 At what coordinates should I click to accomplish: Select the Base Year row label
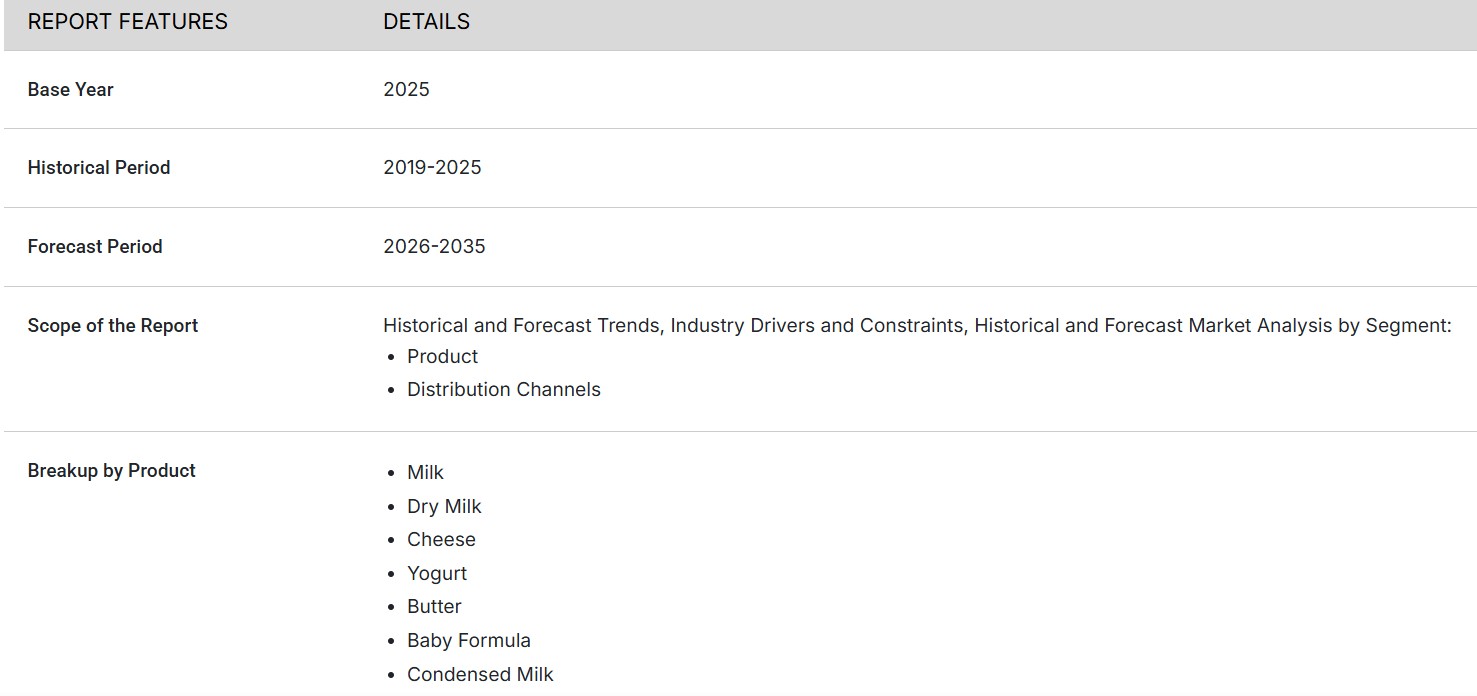(x=70, y=90)
